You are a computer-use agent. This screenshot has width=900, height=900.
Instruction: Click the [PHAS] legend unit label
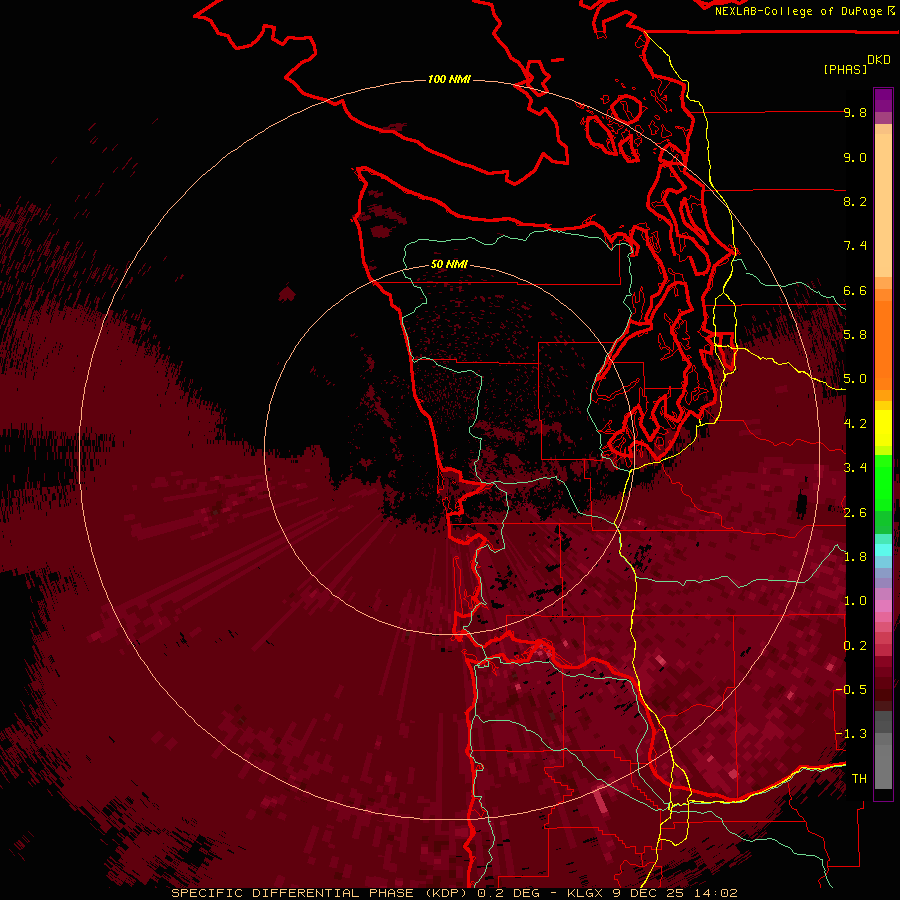click(845, 69)
